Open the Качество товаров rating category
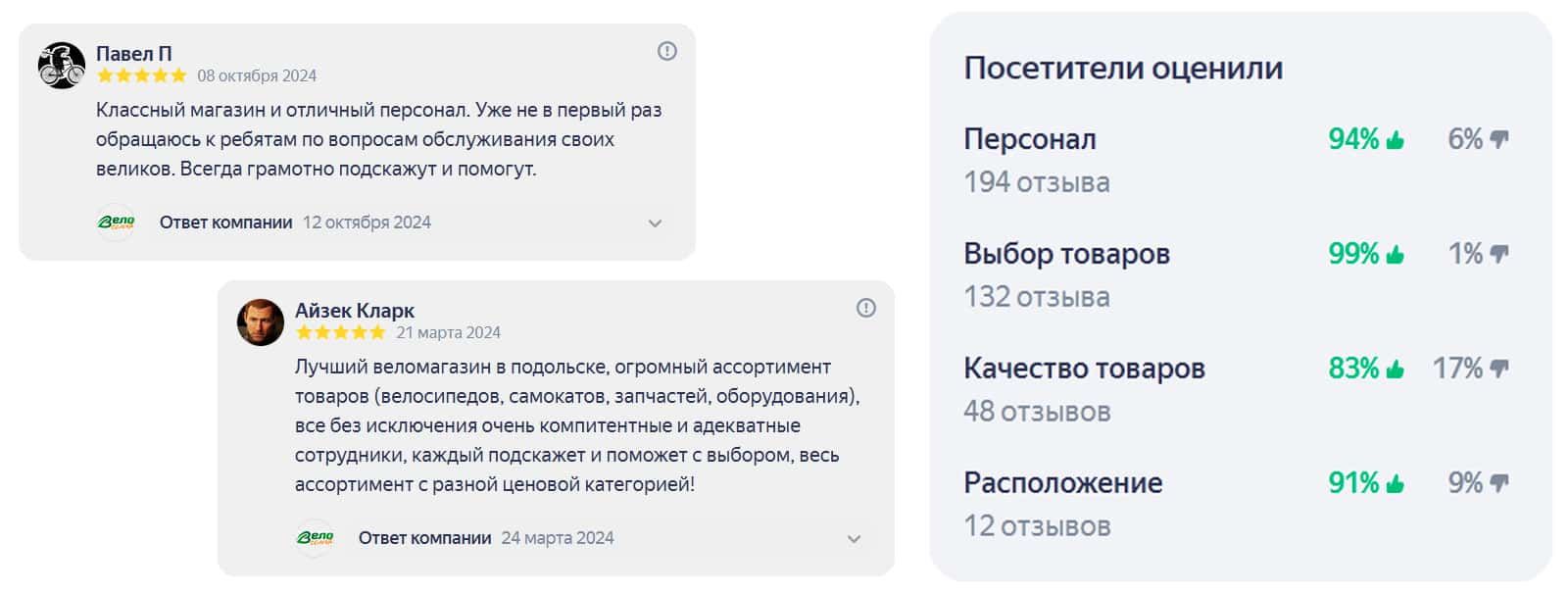 [x=1085, y=369]
